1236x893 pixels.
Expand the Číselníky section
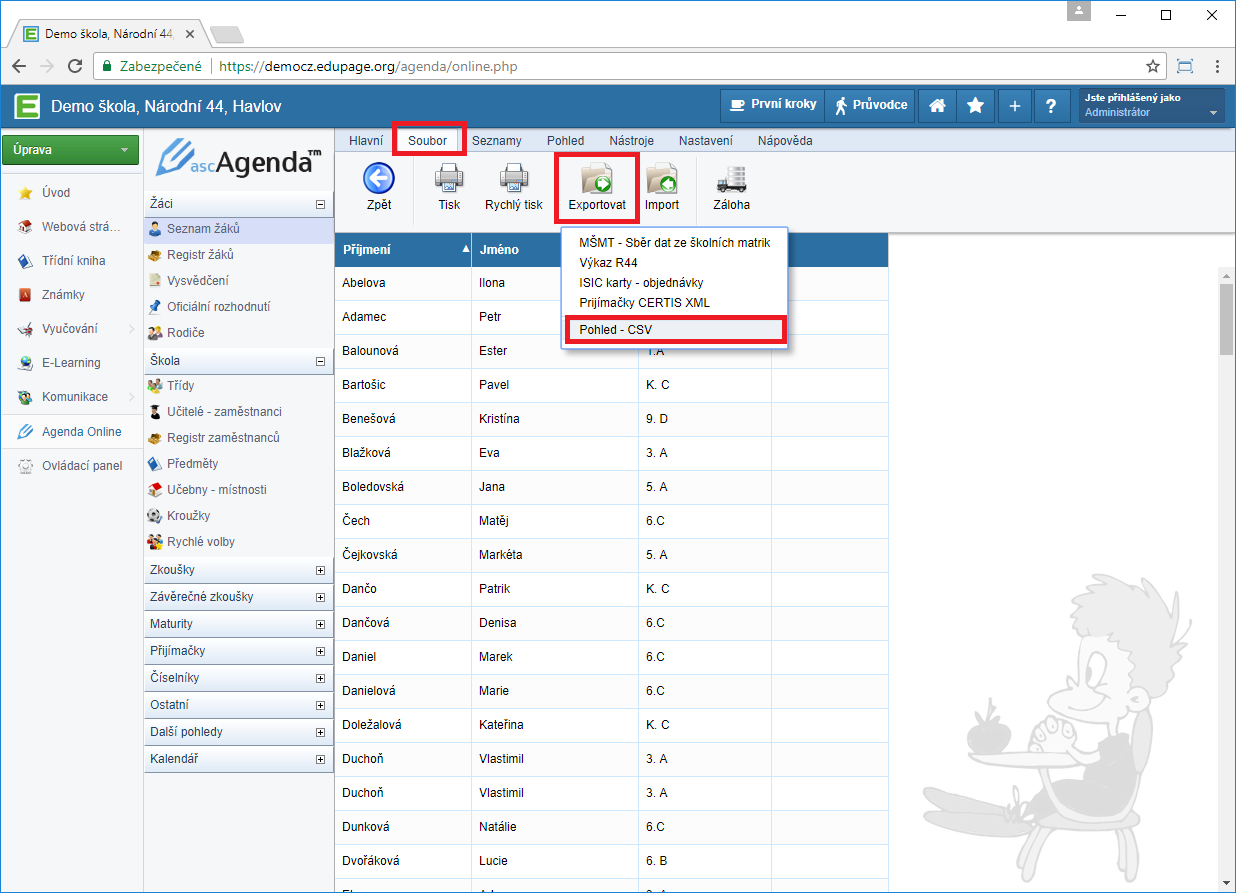[320, 678]
